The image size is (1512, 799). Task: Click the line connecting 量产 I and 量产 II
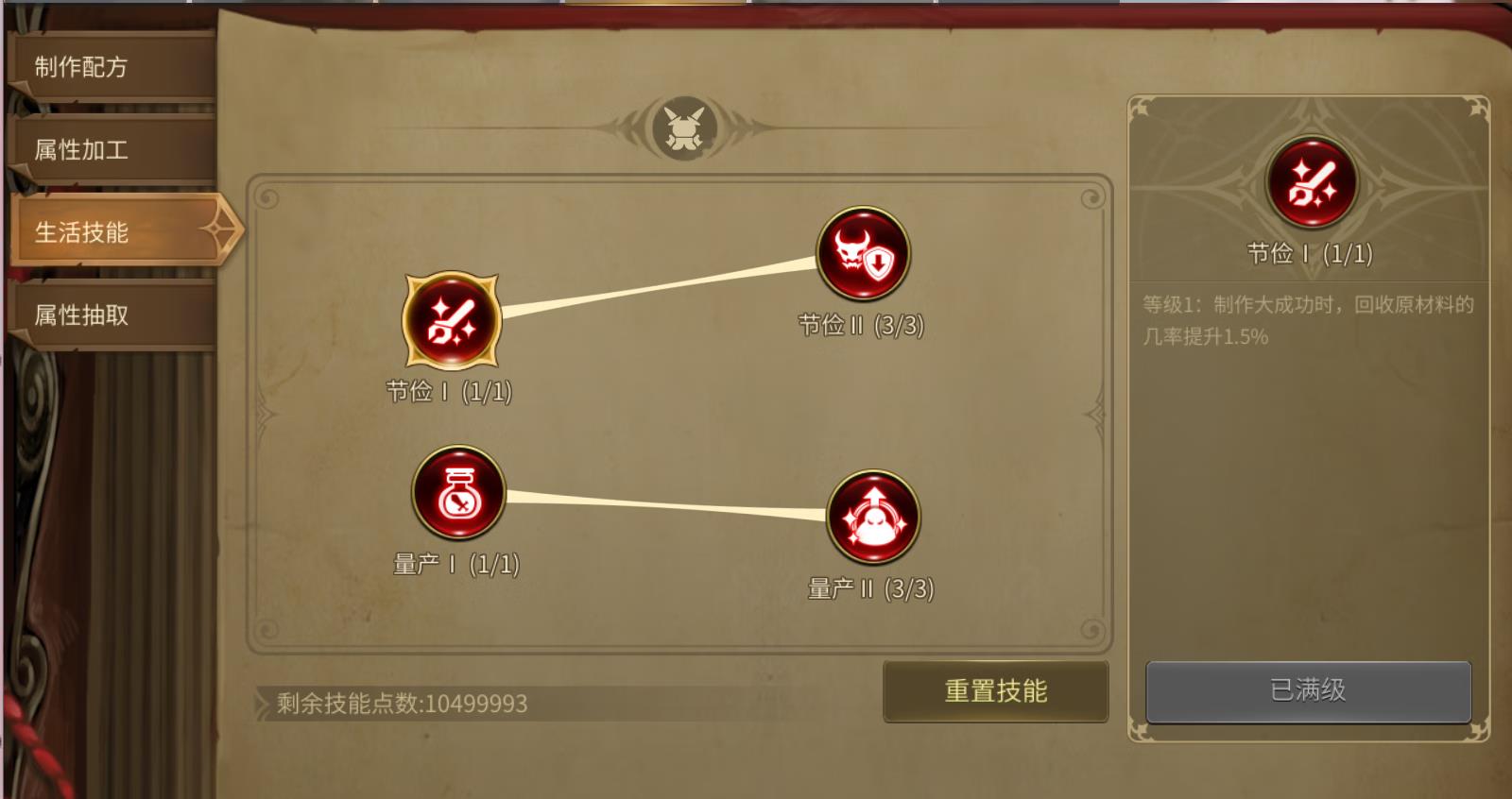(666, 505)
